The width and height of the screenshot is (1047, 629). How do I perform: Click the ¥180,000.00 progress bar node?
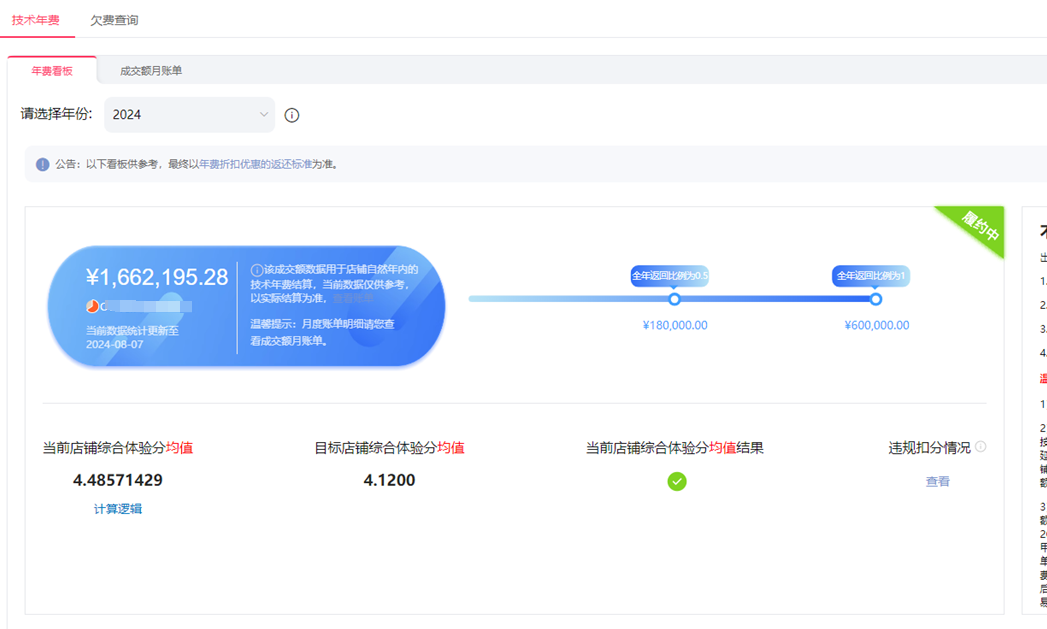(x=674, y=299)
